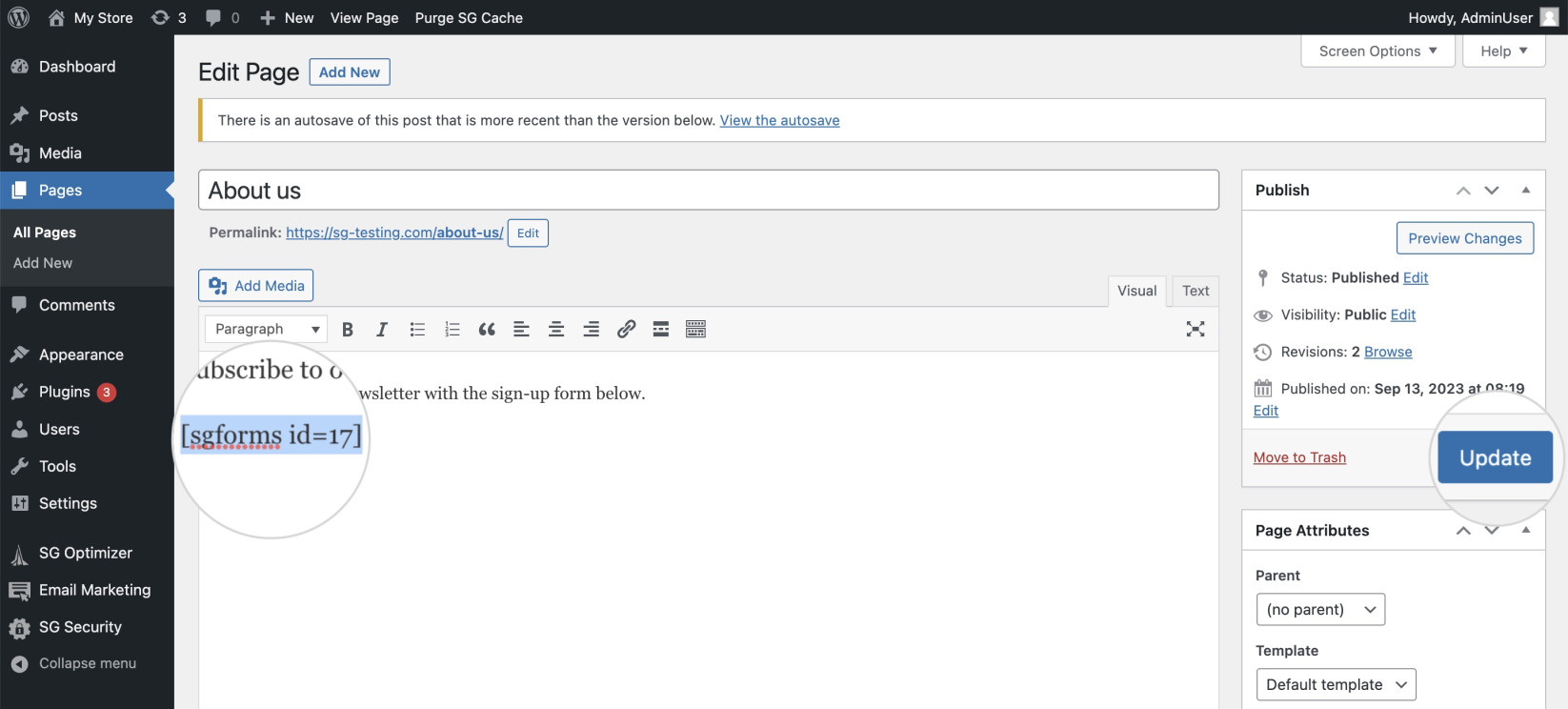This screenshot has height=709, width=1568.
Task: Open the Pages menu
Action: tap(87, 191)
